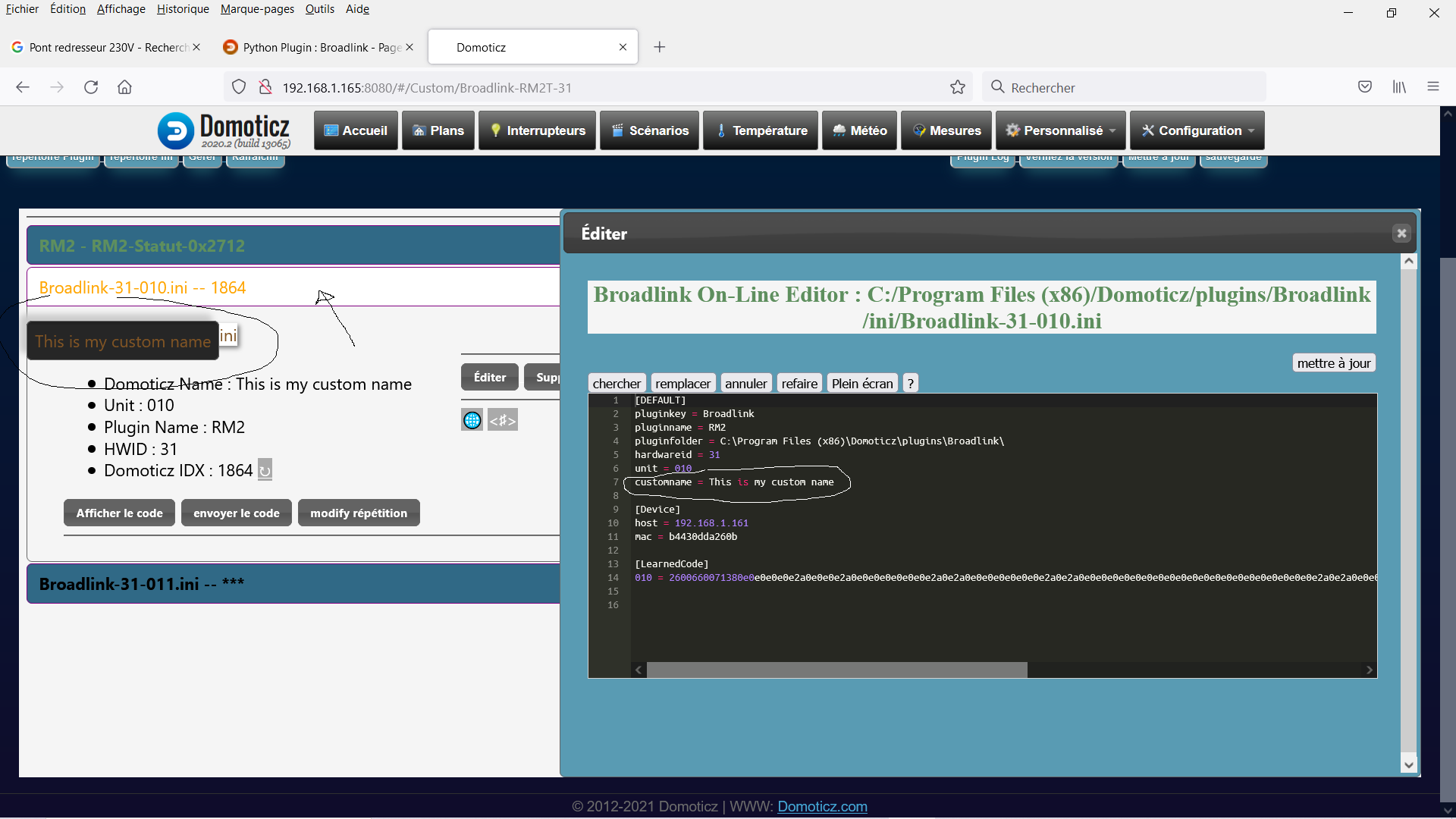The height and width of the screenshot is (819, 1456).
Task: Open the Scénarios menu
Action: [x=650, y=130]
